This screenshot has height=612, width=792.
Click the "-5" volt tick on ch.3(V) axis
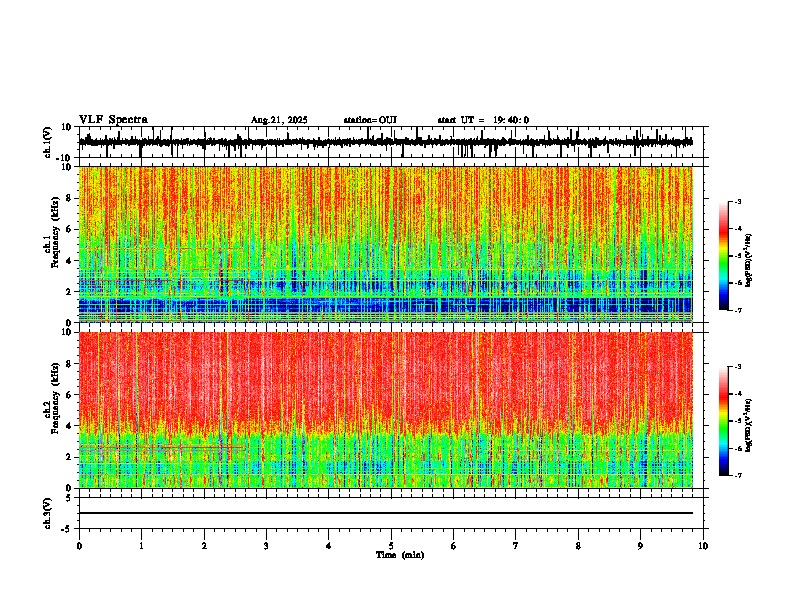tap(67, 529)
